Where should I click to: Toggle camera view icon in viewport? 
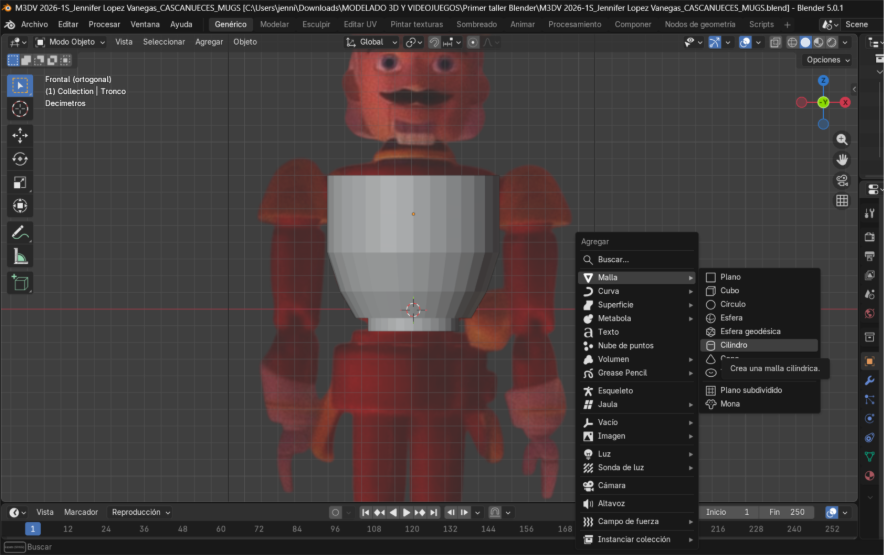click(842, 180)
